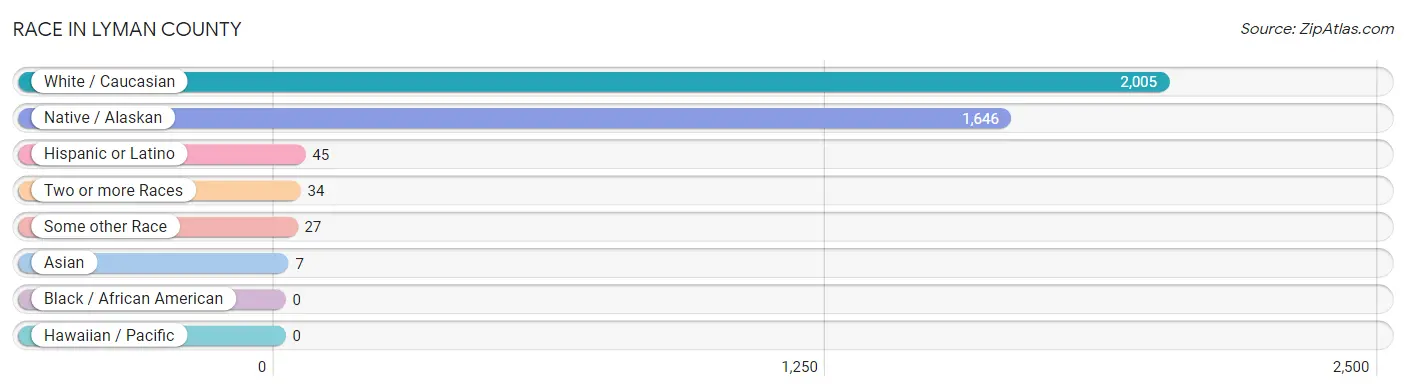This screenshot has width=1406, height=391.
Task: Click the value 45 beside Hispanic bar
Action: tap(321, 155)
